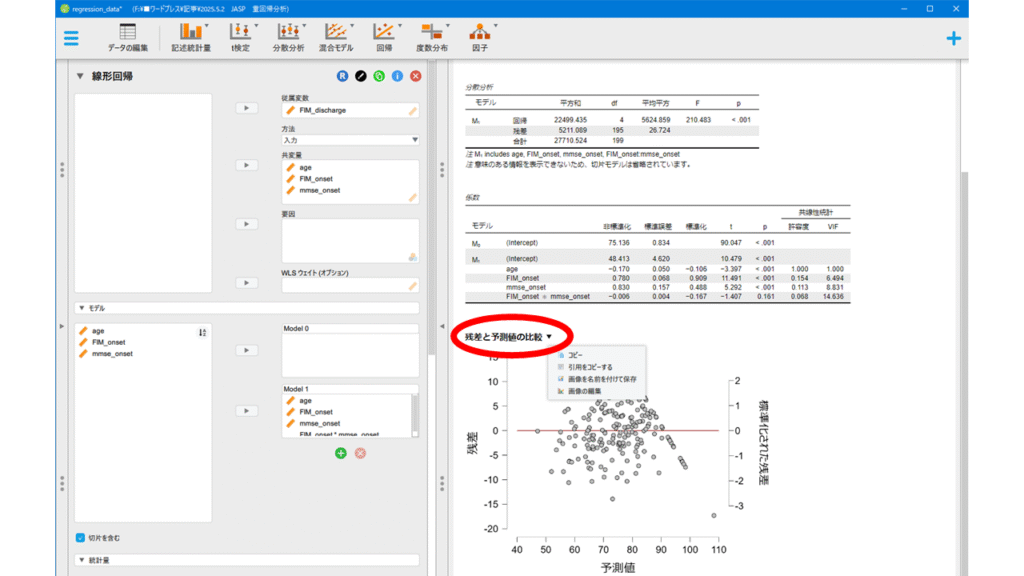Click the FIM_onset ✻ mmse_onset coefficient row label
This screenshot has height=576, width=1024.
[547, 296]
